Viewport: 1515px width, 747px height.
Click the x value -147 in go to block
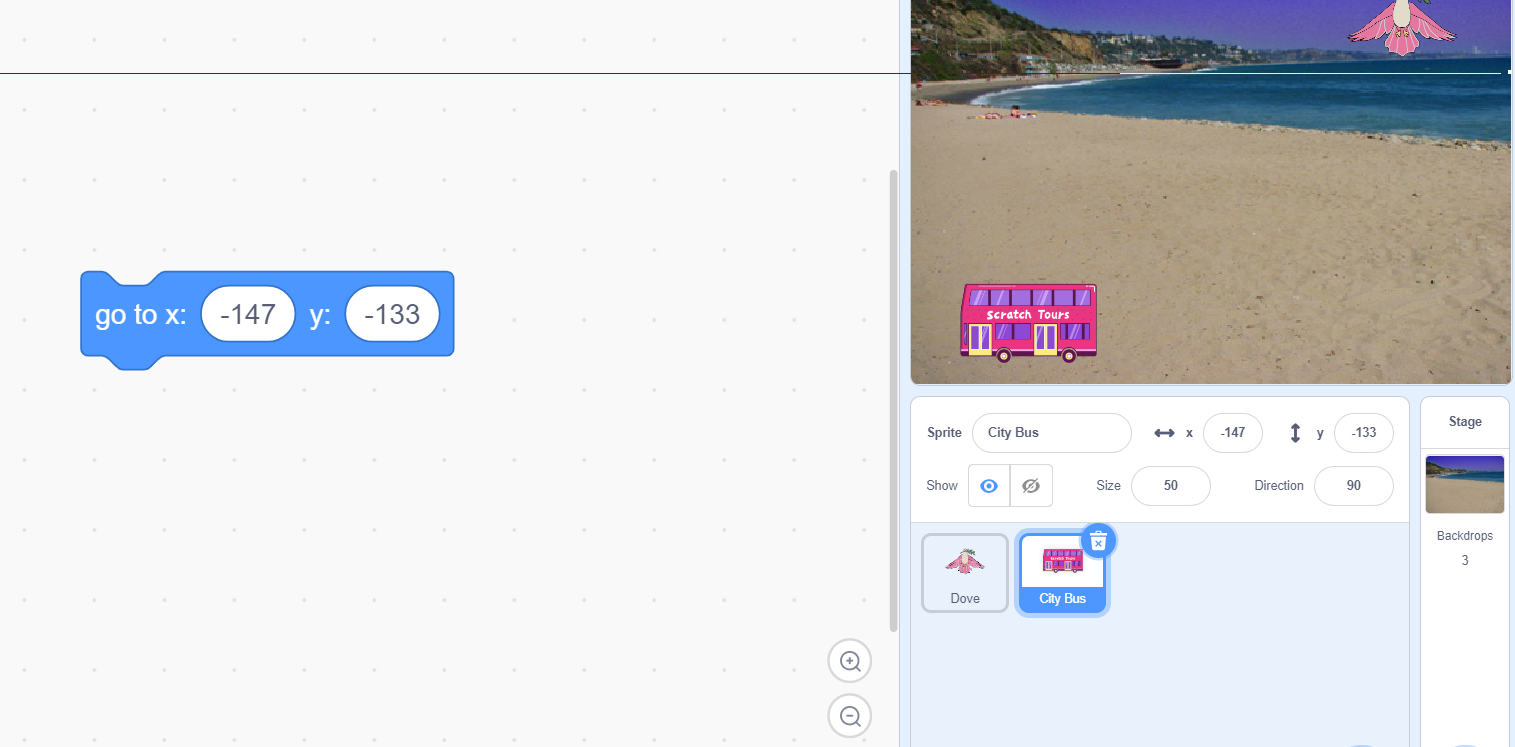248,314
